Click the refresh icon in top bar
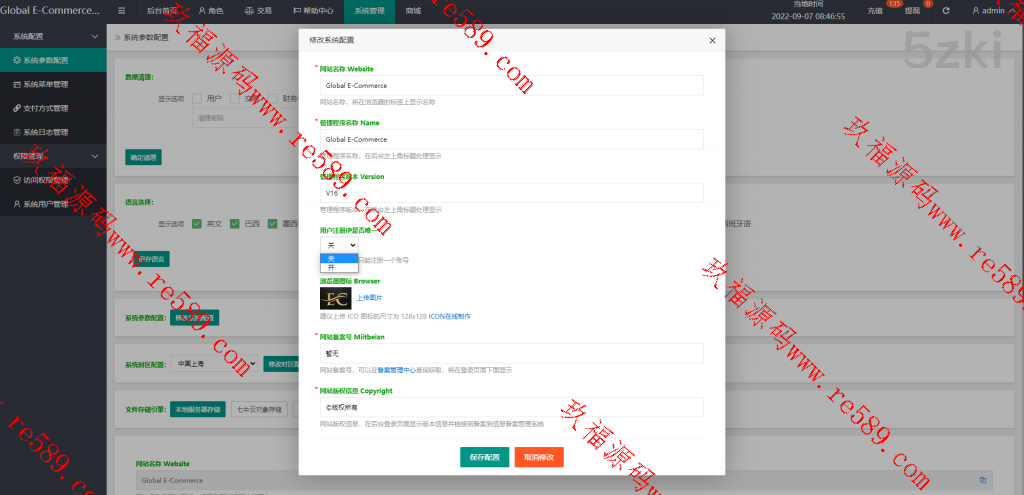 946,11
